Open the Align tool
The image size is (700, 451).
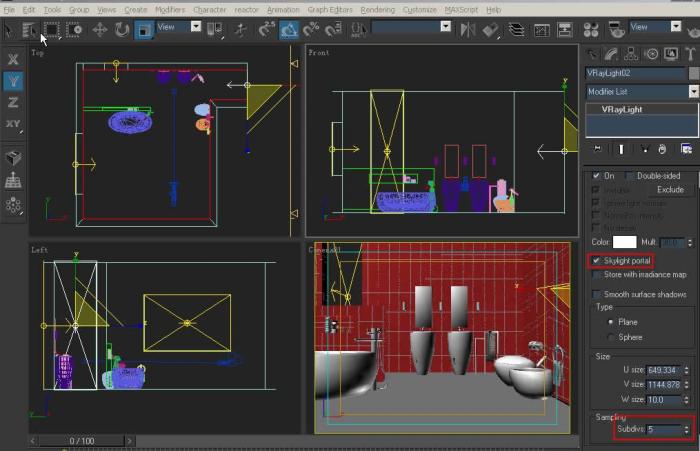[x=490, y=30]
